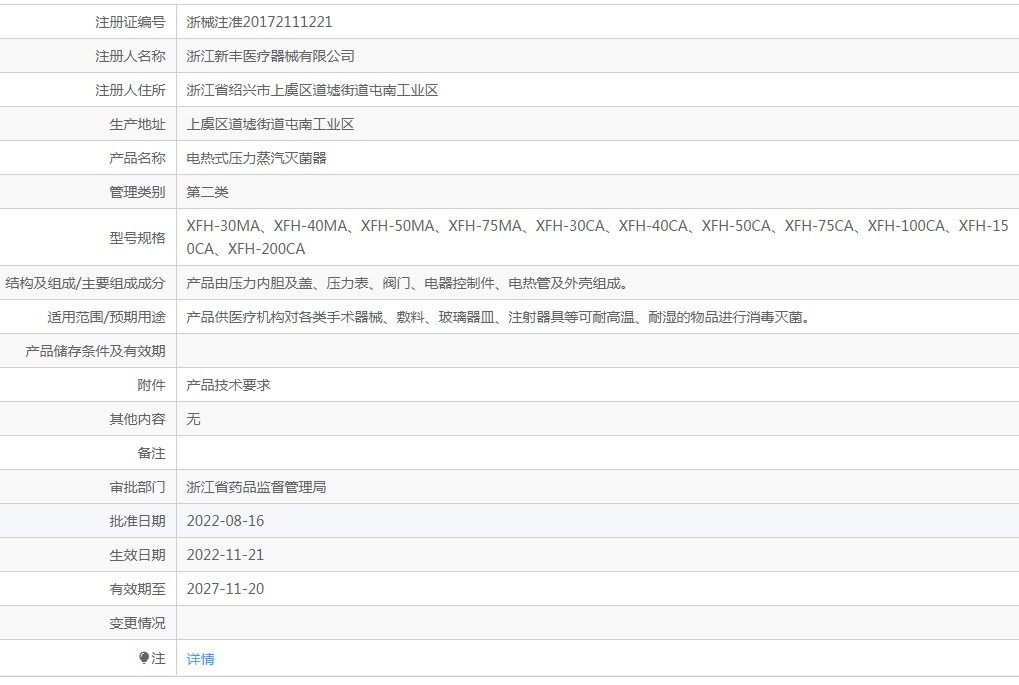
Task: Select approving department 浙江省药品监督管理局
Action: point(256,487)
